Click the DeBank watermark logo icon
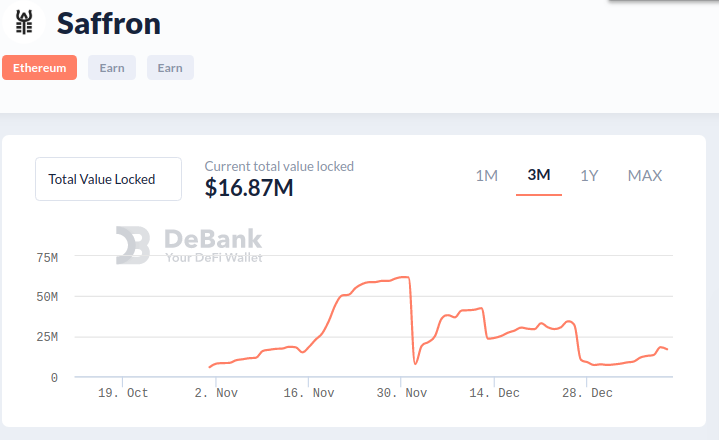719x440 pixels. 133,245
